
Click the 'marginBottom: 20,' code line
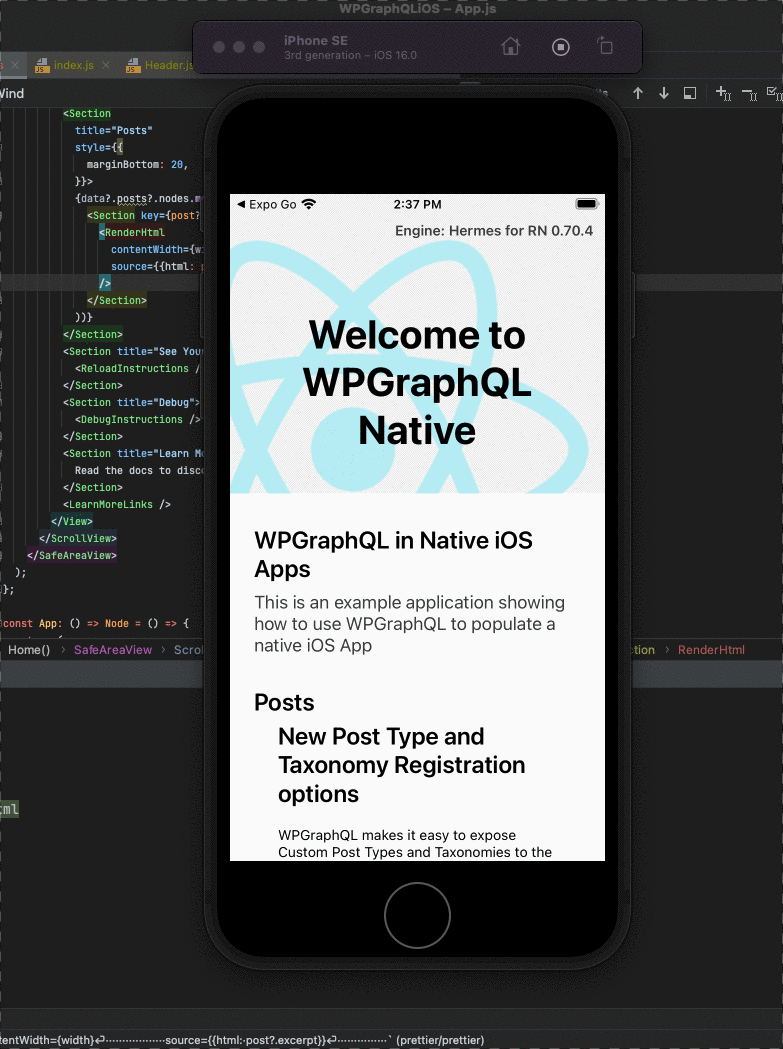click(x=137, y=165)
